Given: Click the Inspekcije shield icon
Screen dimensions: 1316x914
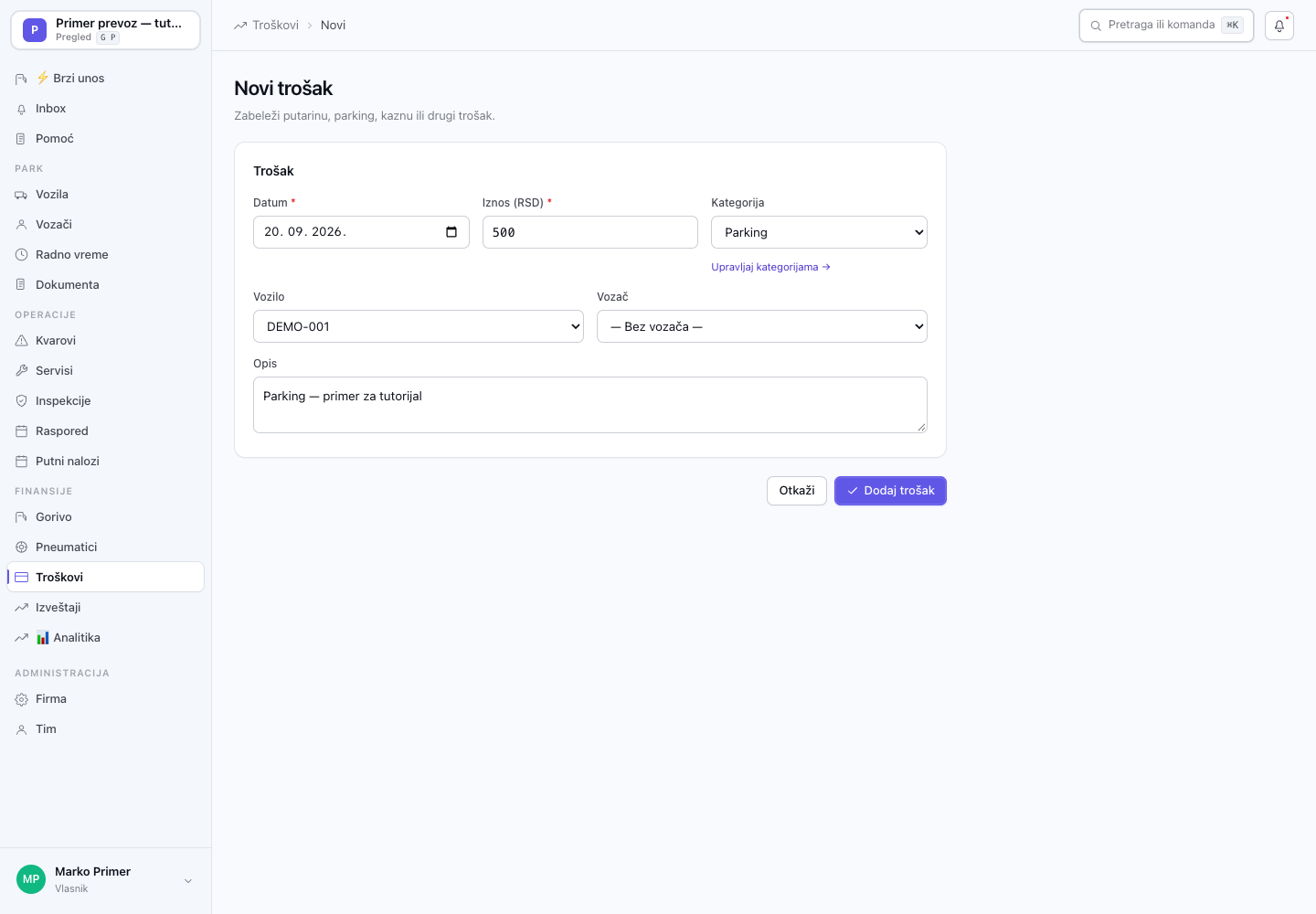Looking at the screenshot, I should click(x=21, y=401).
